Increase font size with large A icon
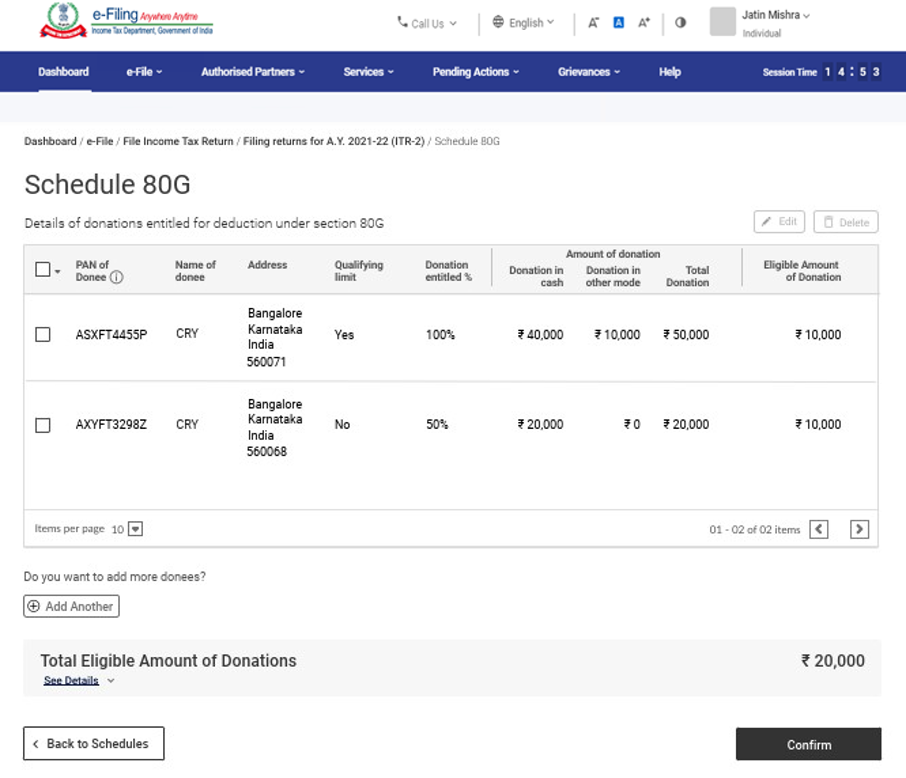 point(644,23)
